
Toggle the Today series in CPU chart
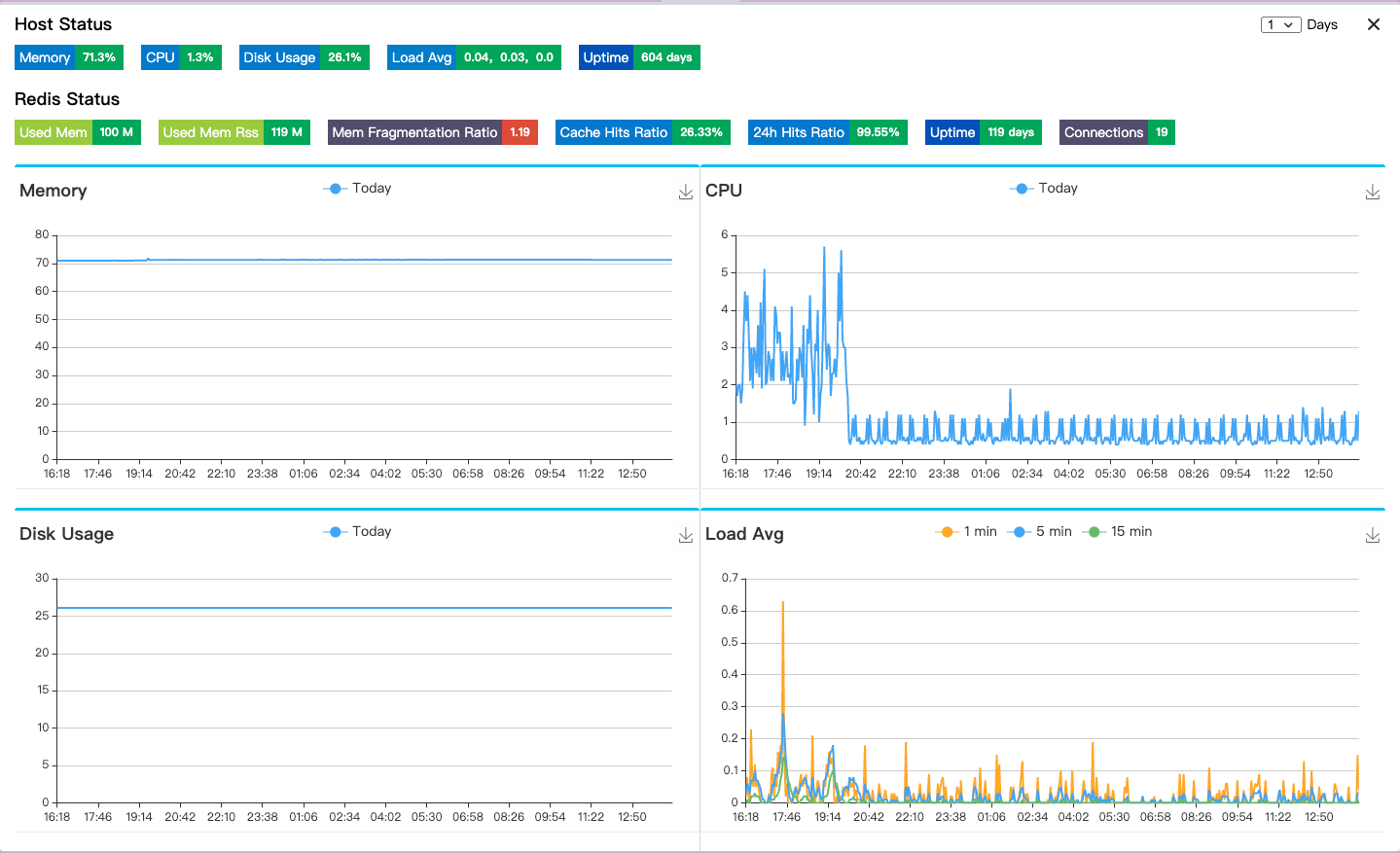[x=1044, y=189]
